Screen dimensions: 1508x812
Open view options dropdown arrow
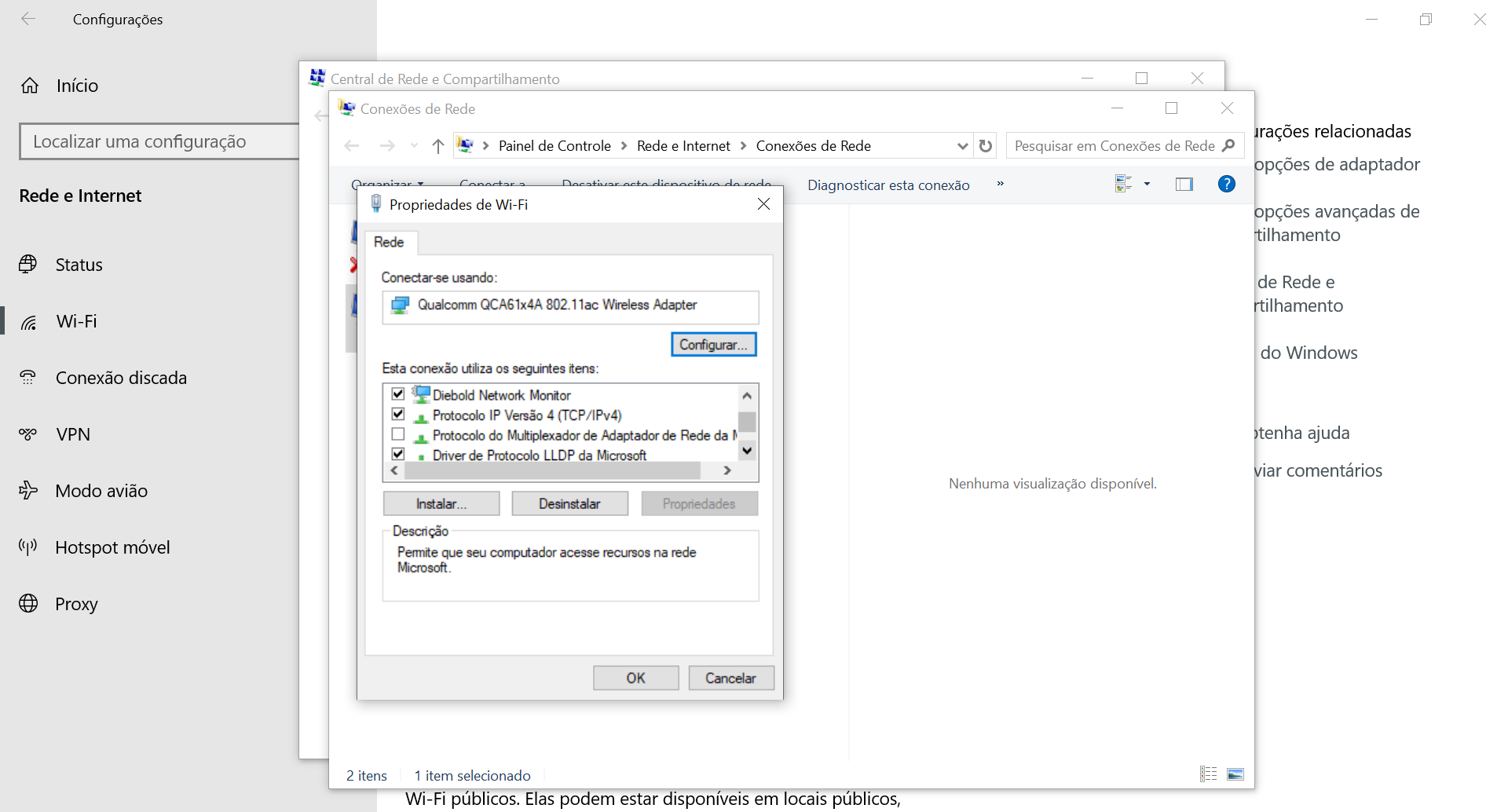point(1147,184)
